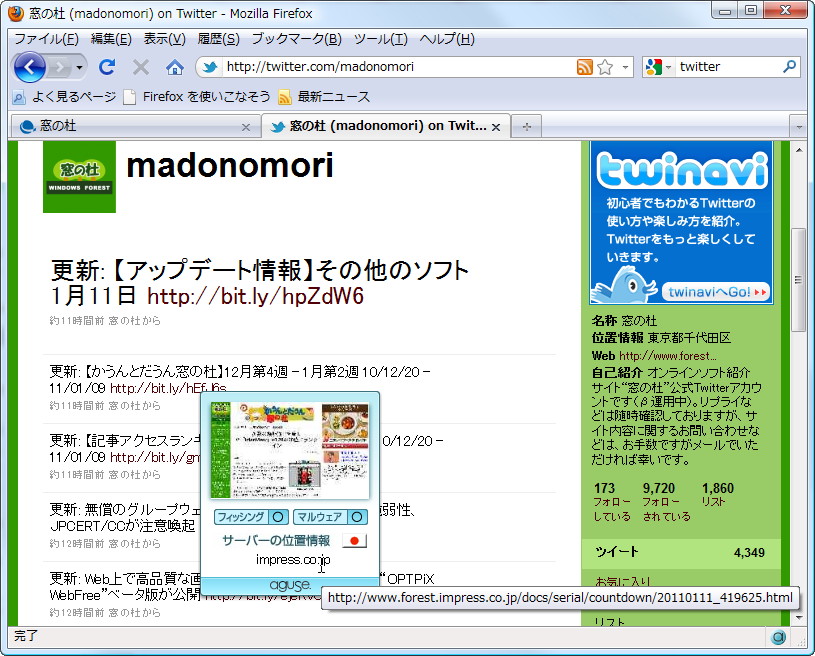Click the aguse preview site thumbnail
Viewport: 815px width, 656px height.
[290, 450]
